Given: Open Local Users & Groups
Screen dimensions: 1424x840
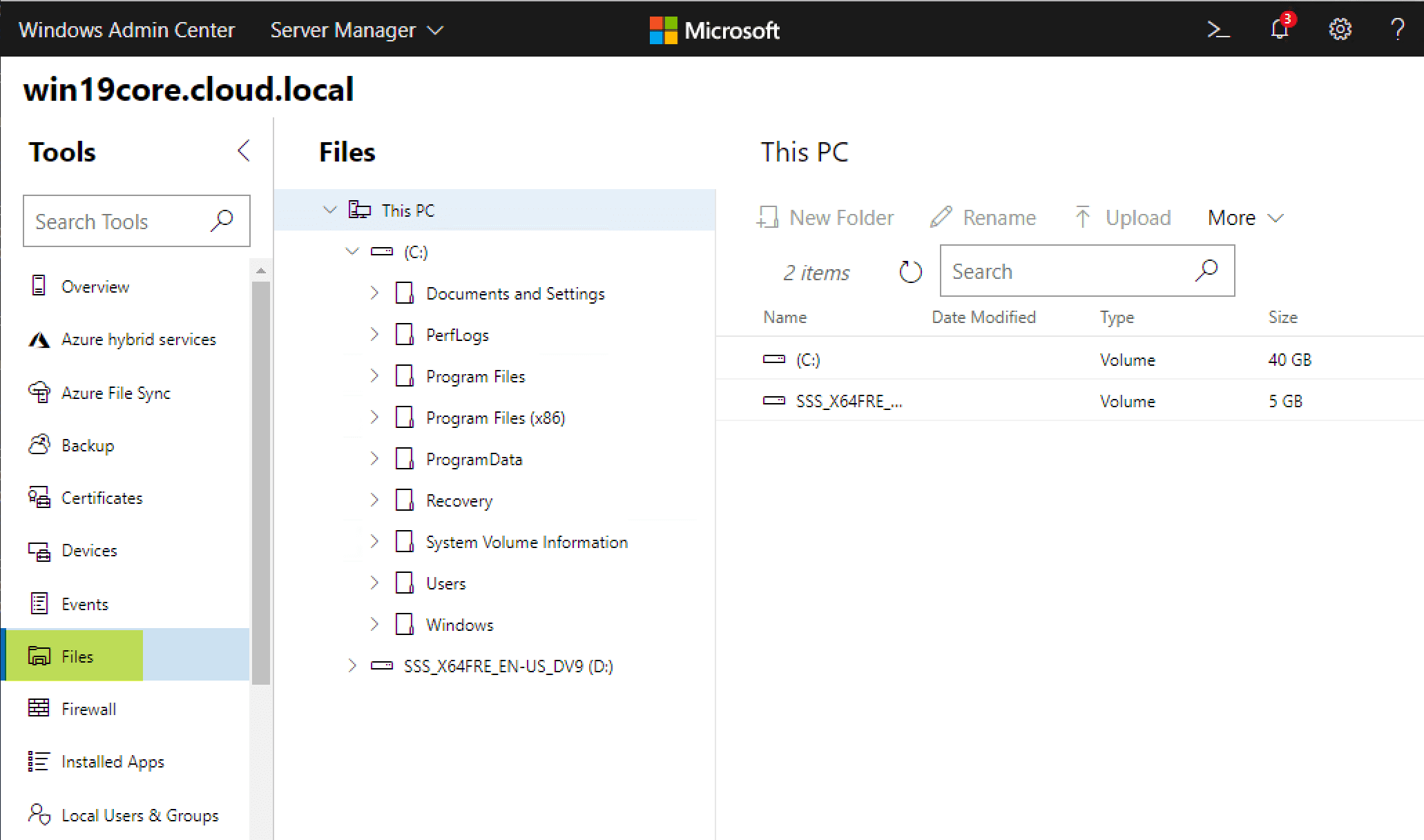Looking at the screenshot, I should [x=139, y=815].
